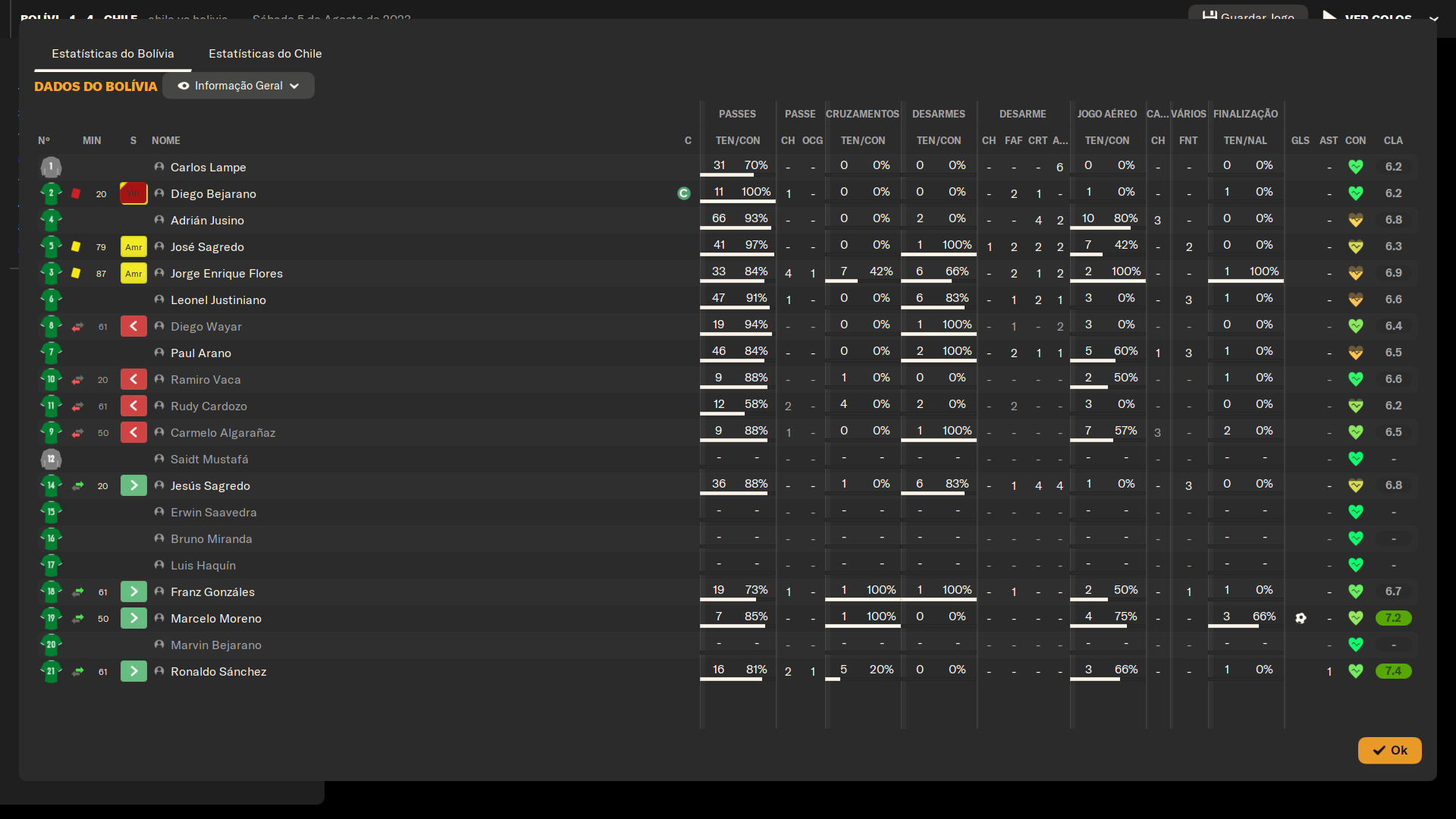Click Carlos Lampe's goalkeeper shirt number icon
1456x819 pixels.
51,167
